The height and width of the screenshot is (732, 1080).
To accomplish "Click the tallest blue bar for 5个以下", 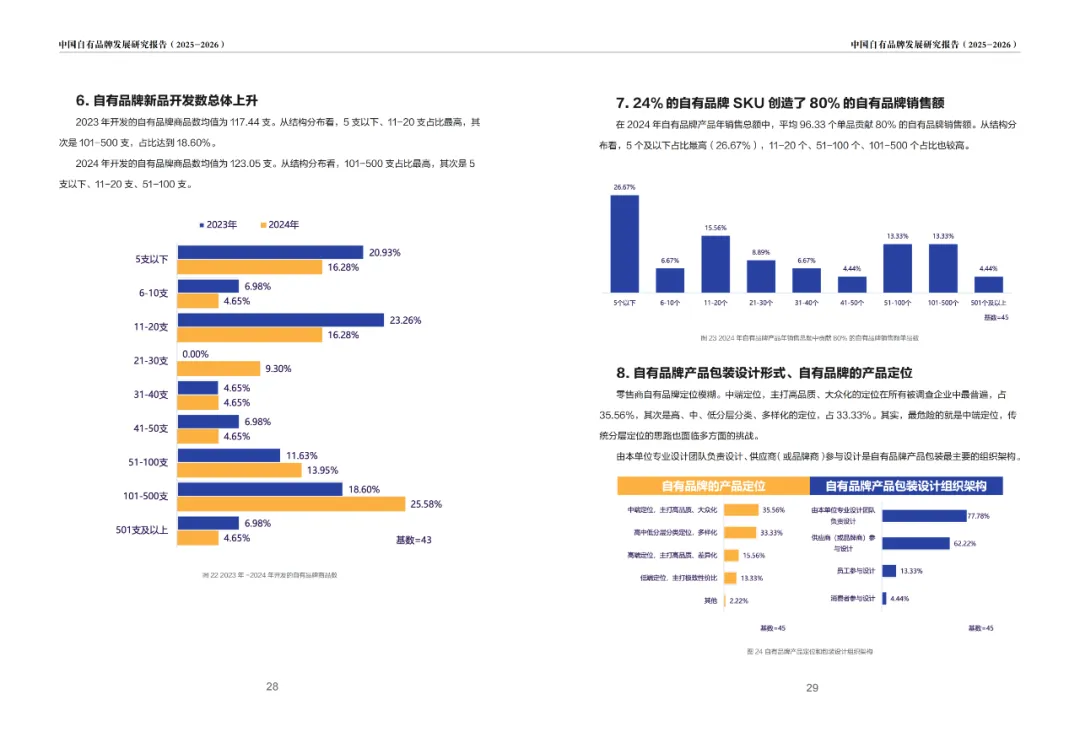I will [x=624, y=244].
